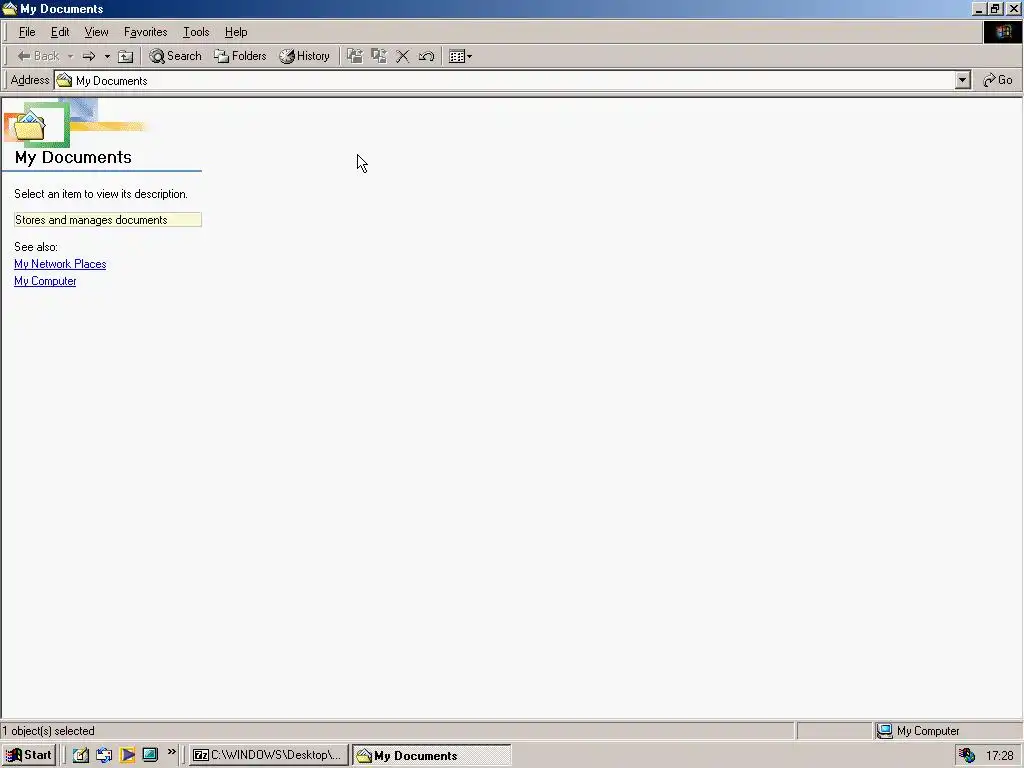
Task: Launch Windows Media Player from quick launch
Action: tap(127, 756)
